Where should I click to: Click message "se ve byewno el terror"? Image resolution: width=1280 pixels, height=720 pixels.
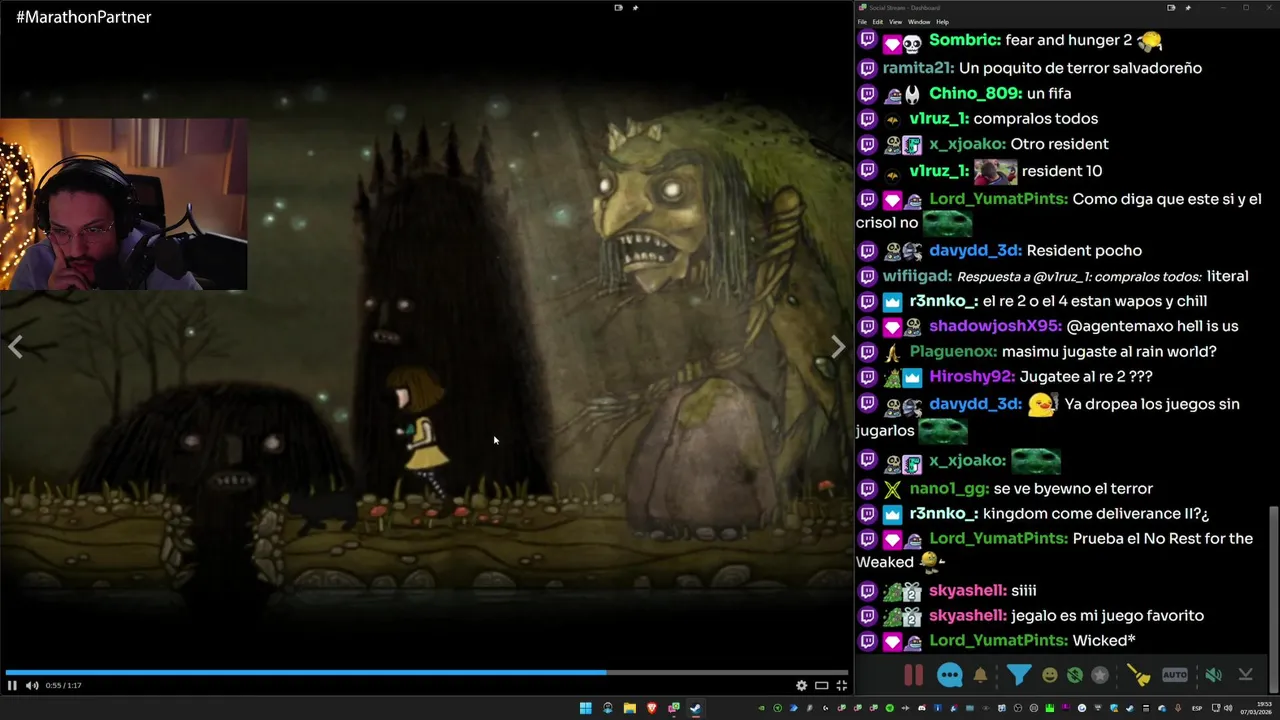tap(1073, 488)
